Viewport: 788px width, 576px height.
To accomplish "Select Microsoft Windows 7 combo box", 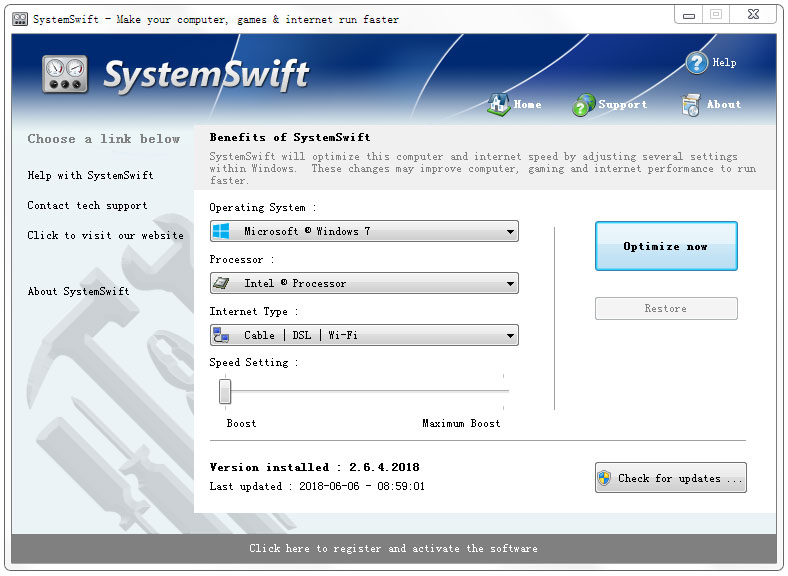I will [x=364, y=231].
